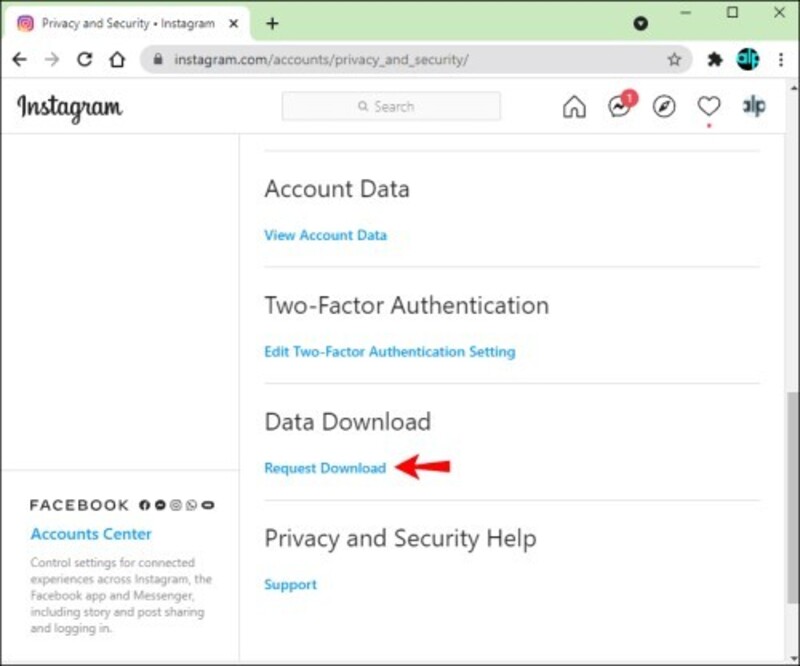Open a new browser tab
The height and width of the screenshot is (666, 800).
[272, 23]
